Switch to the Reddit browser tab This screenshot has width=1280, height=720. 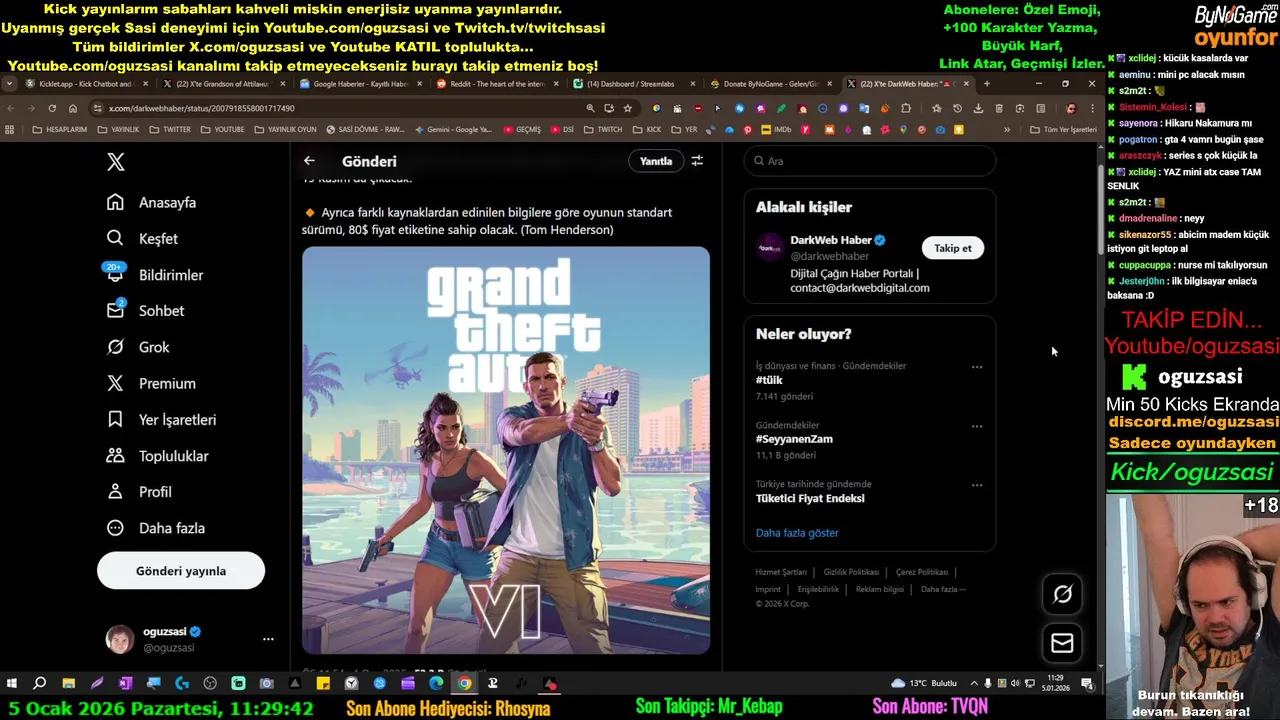click(x=497, y=84)
